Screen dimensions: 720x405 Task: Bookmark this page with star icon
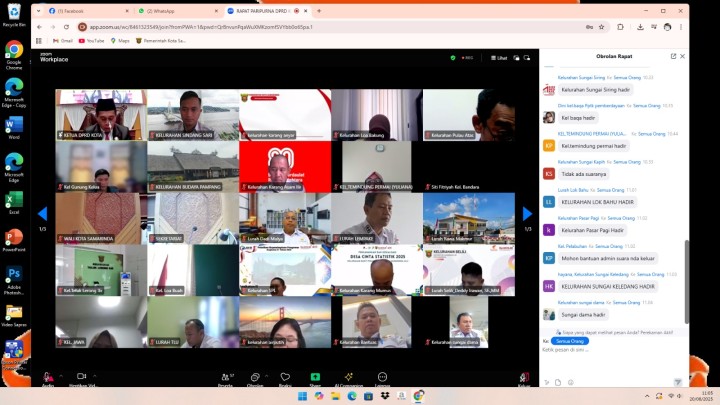(x=601, y=27)
